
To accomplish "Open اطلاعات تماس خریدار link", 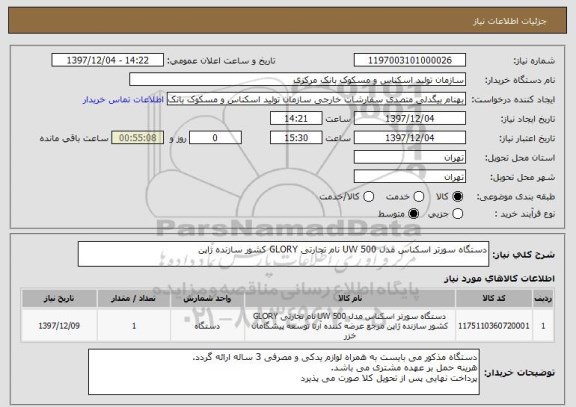I will click(x=123, y=100).
